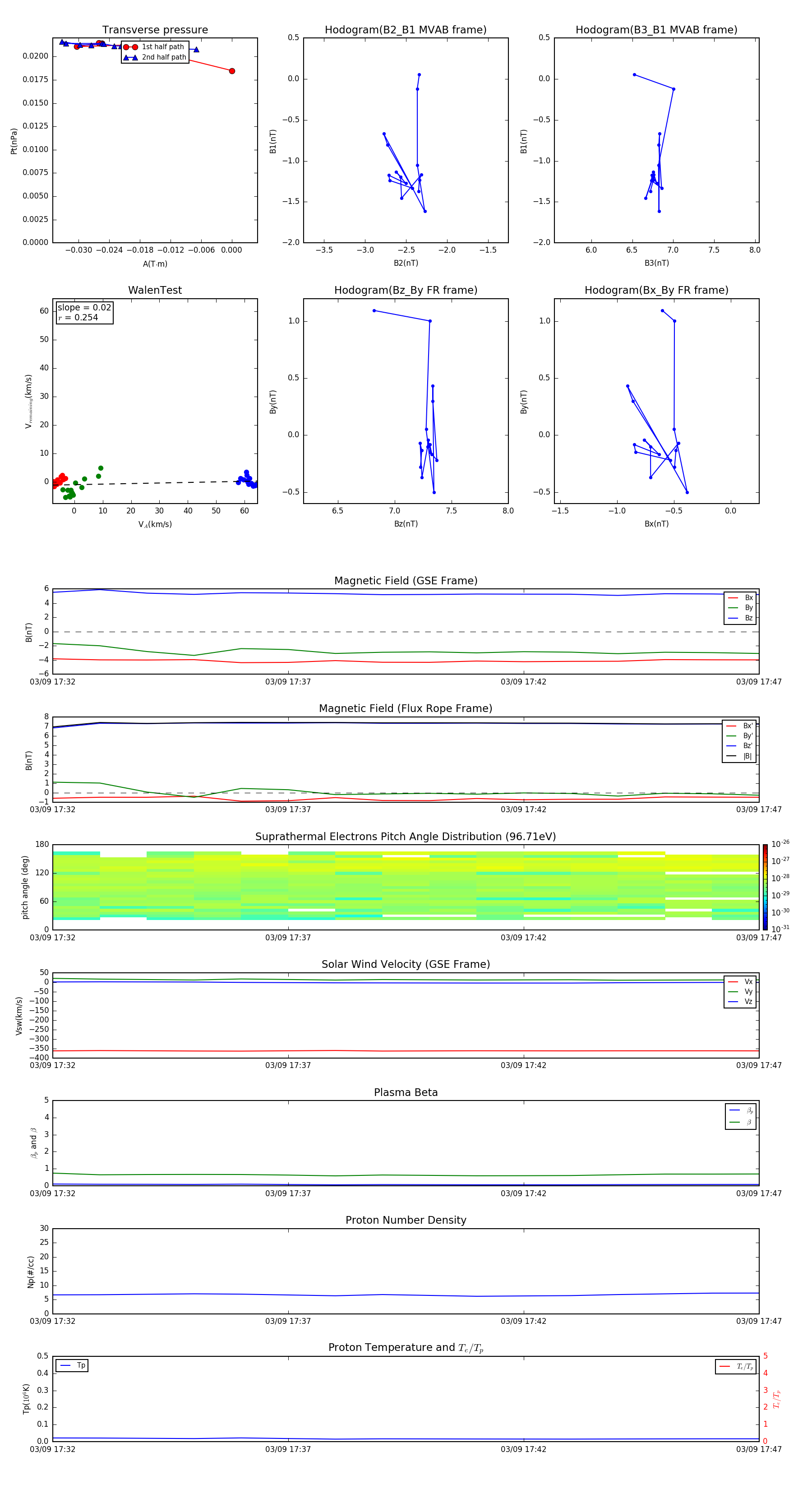
Task: Select the |B| legend entry in Flux Rope panel
Action: pyautogui.click(x=739, y=756)
